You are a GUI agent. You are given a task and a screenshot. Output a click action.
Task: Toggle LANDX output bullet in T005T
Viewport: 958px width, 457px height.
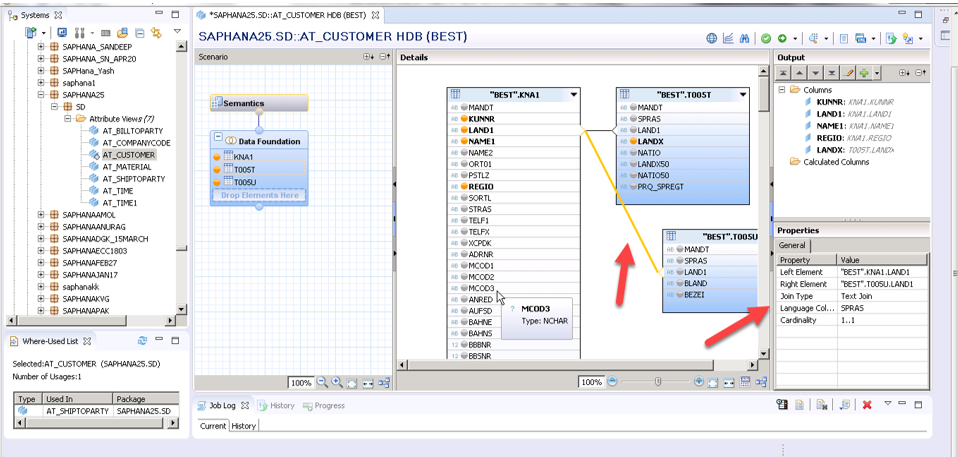(634, 141)
